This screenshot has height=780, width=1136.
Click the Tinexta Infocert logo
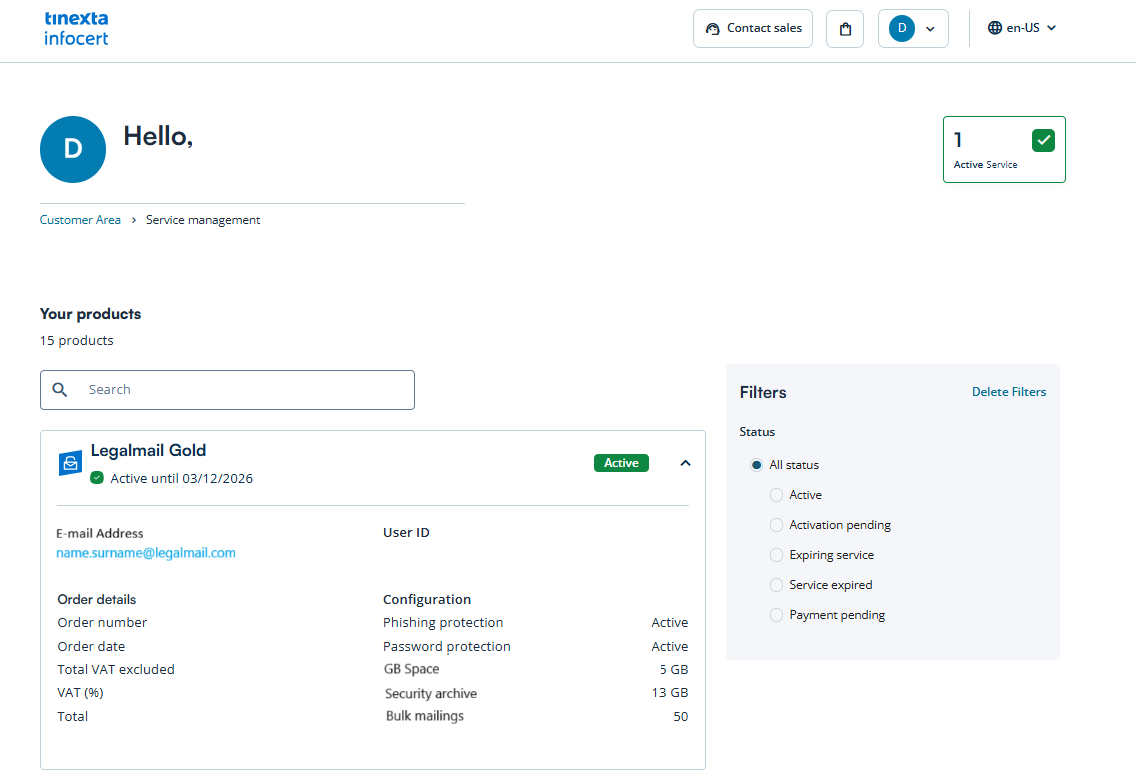[x=76, y=29]
